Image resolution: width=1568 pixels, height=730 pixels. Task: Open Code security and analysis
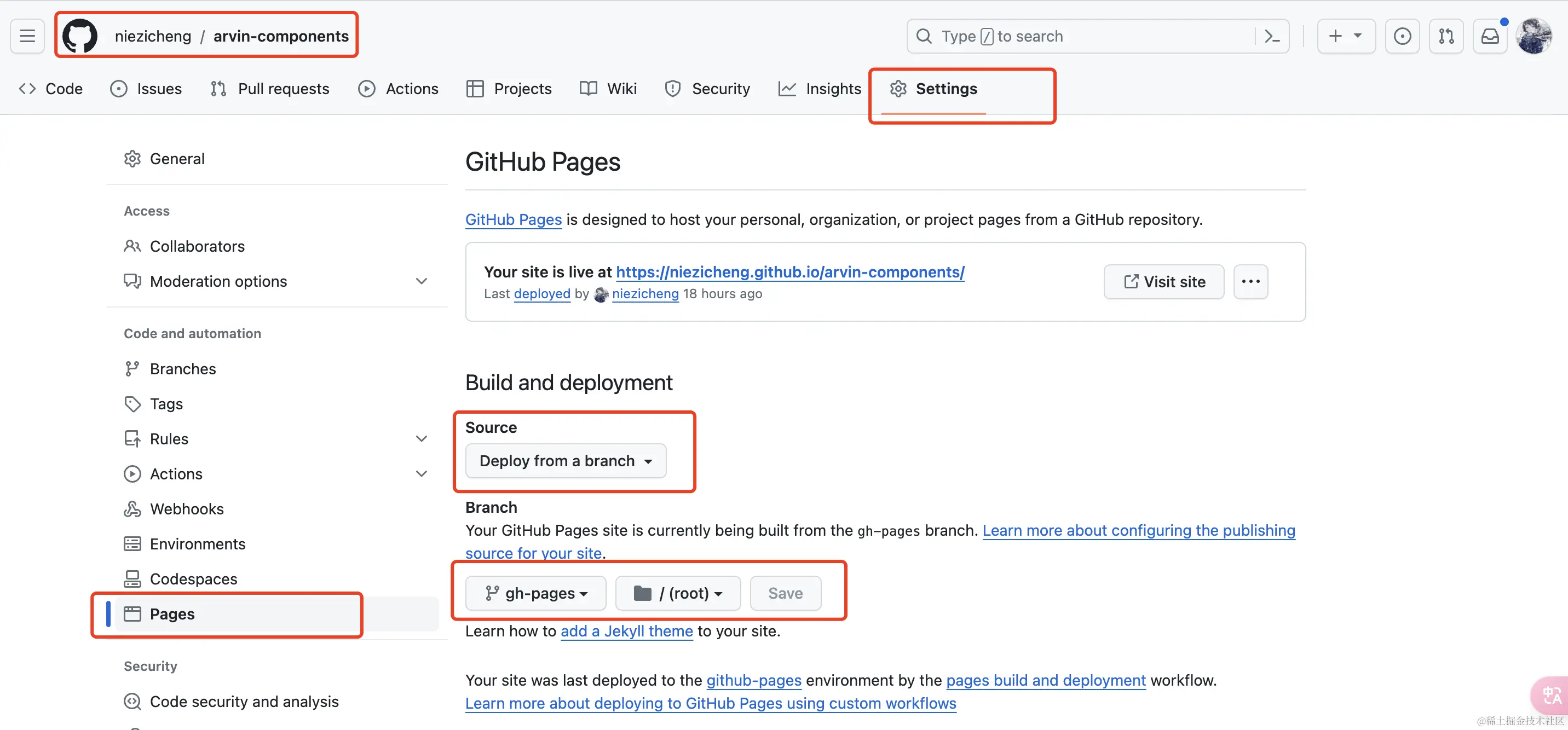(x=277, y=702)
